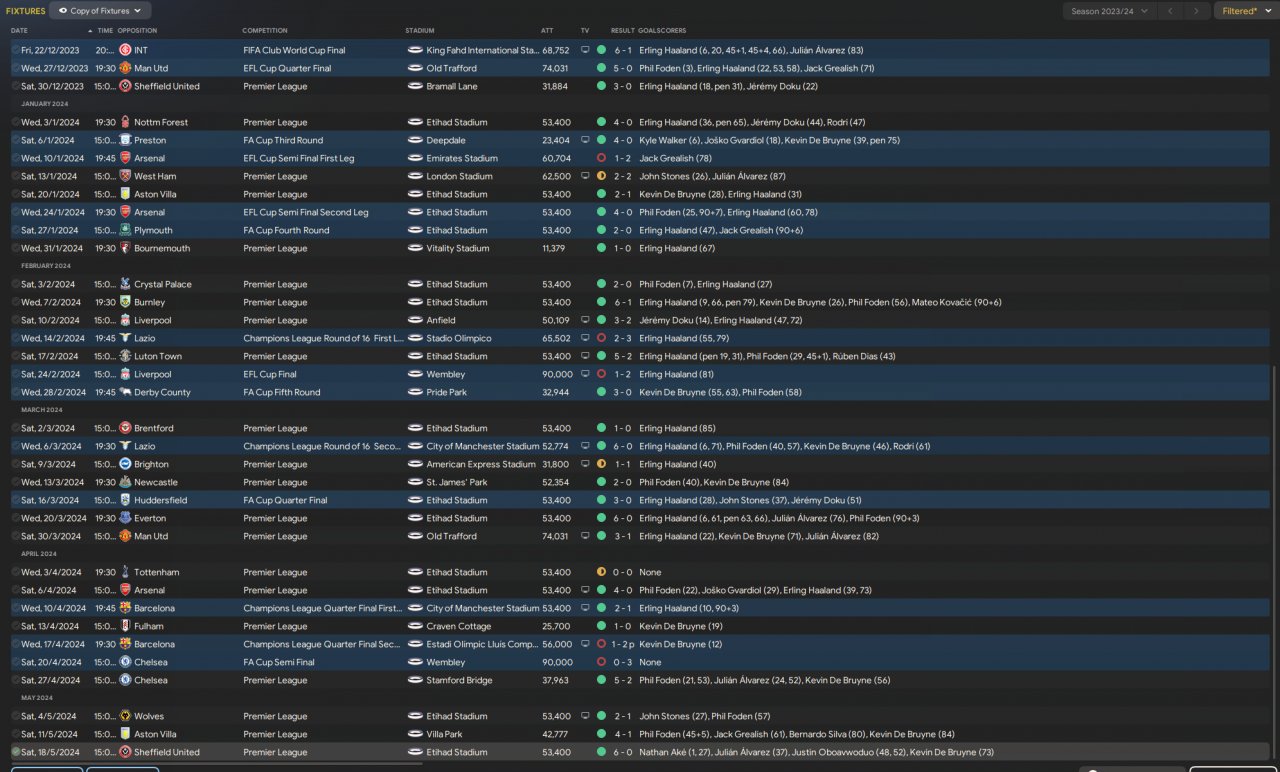Sort by the Goalscorers column header
The height and width of the screenshot is (772, 1280).
point(664,31)
